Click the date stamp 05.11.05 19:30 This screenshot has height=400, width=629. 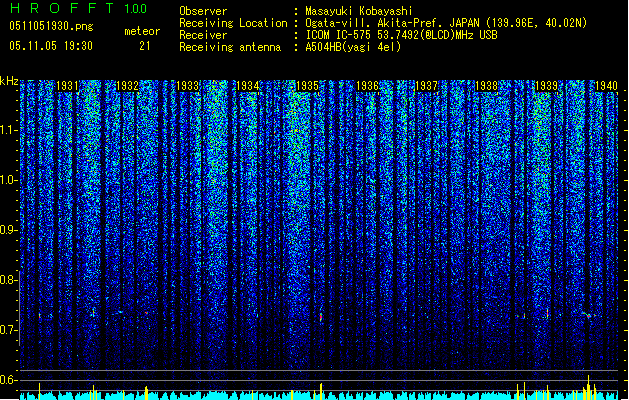[x=51, y=46]
